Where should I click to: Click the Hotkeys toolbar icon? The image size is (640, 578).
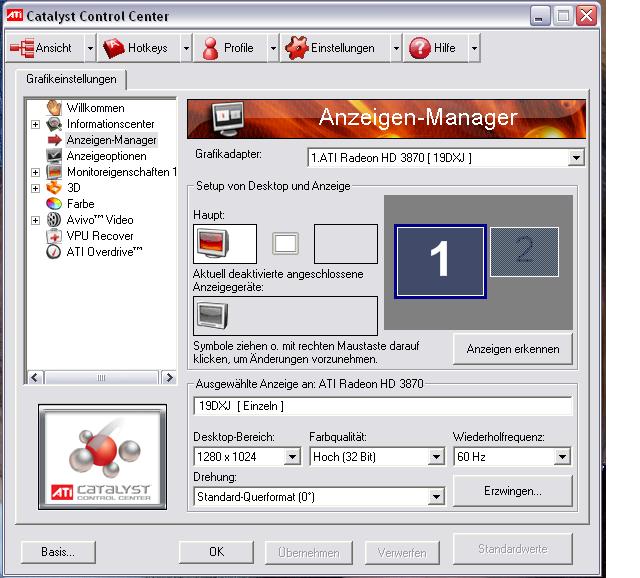pos(113,48)
